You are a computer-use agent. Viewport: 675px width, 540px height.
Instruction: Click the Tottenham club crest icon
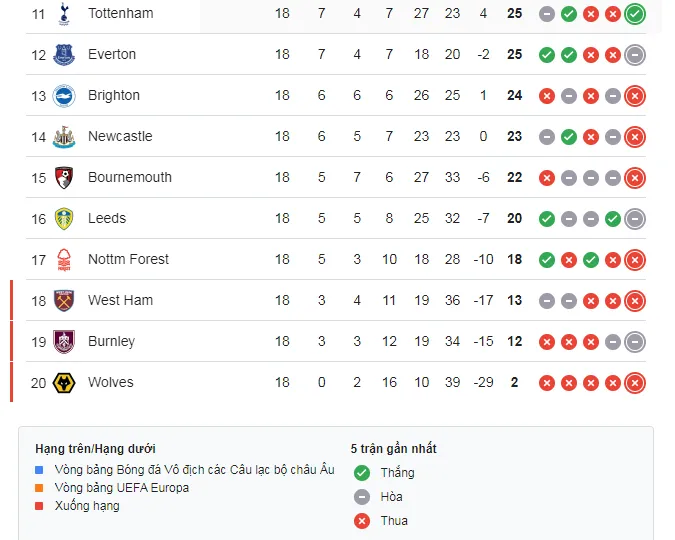(x=64, y=14)
